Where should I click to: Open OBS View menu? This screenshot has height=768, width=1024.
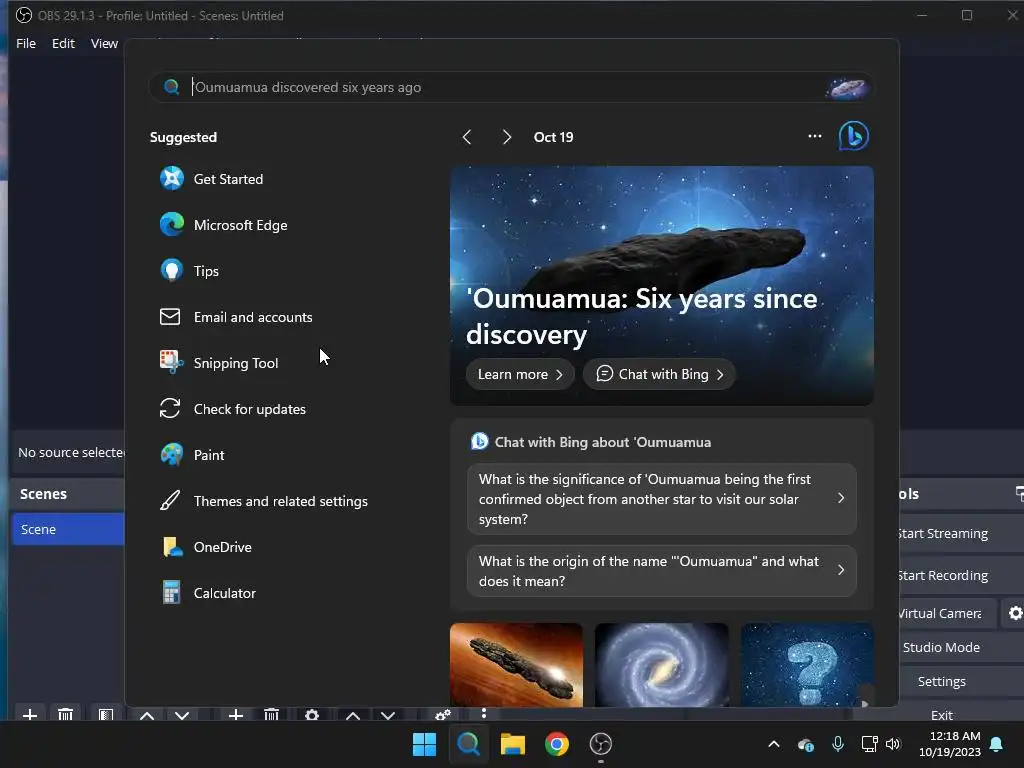pos(104,43)
